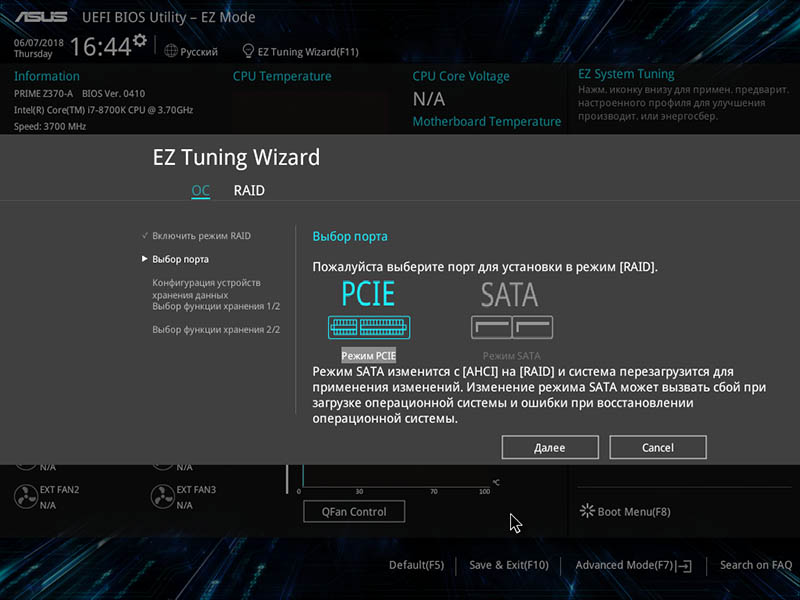Switch to the OC tab
Screen dimensions: 800x600
pyautogui.click(x=201, y=190)
